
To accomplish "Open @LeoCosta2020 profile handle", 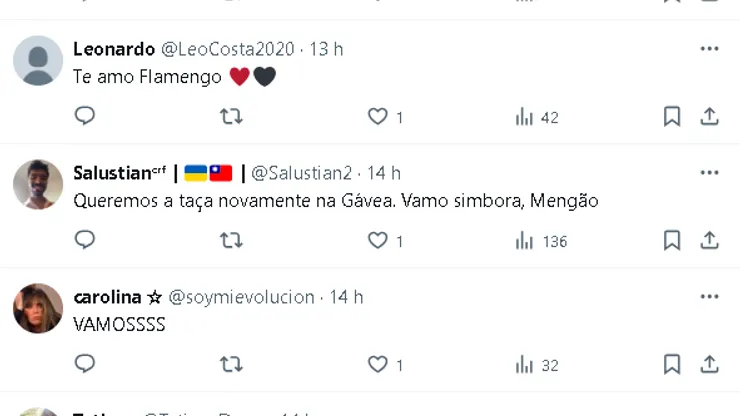I will click(x=228, y=49).
